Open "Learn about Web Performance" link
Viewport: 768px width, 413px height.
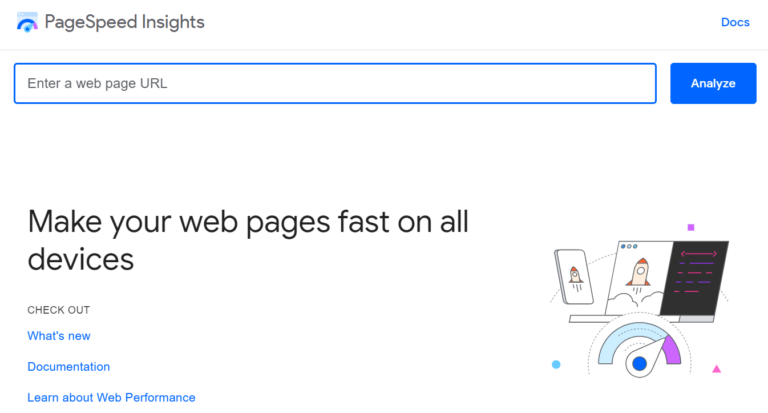pyautogui.click(x=111, y=398)
